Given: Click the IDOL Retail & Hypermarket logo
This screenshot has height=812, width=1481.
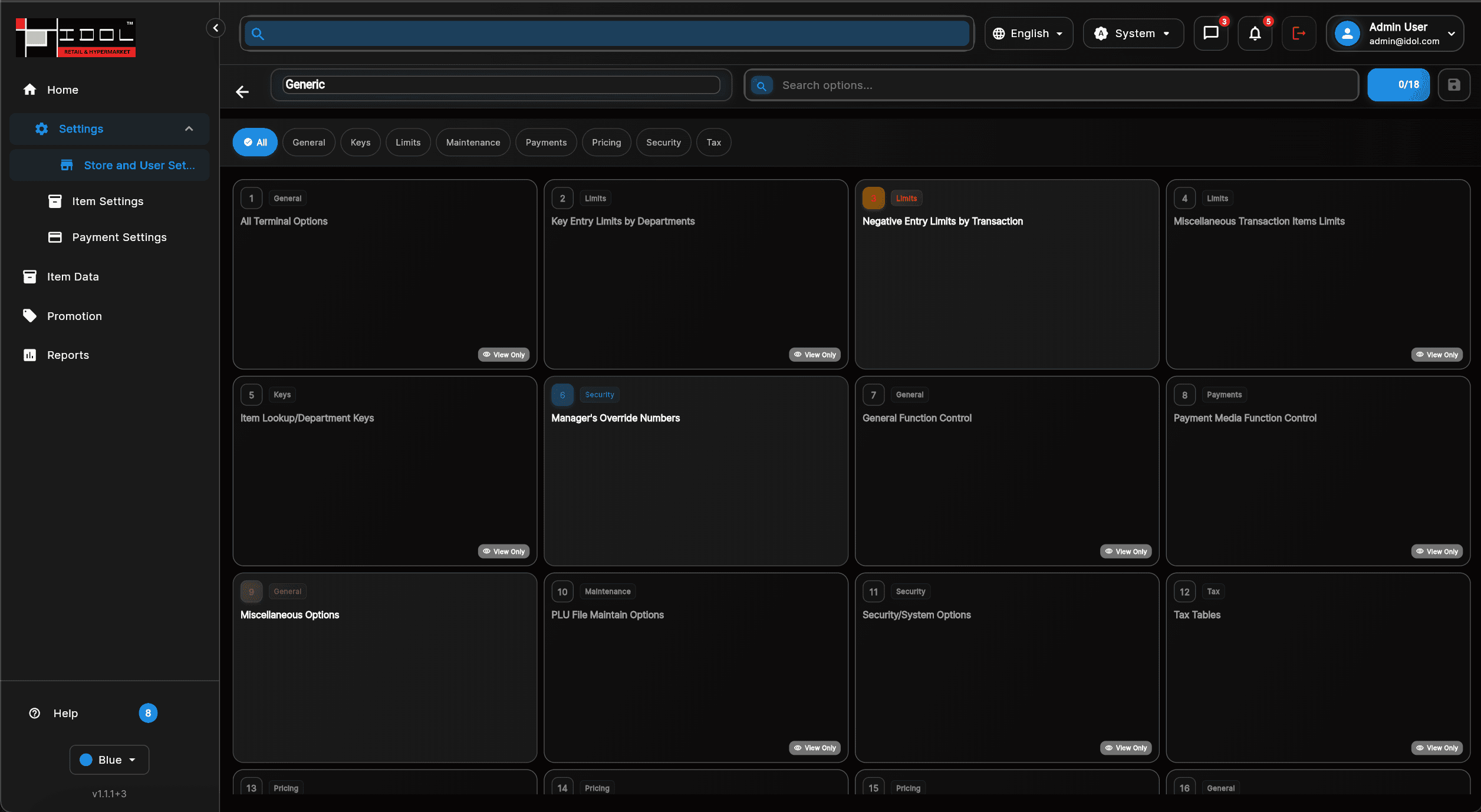Looking at the screenshot, I should point(75,38).
